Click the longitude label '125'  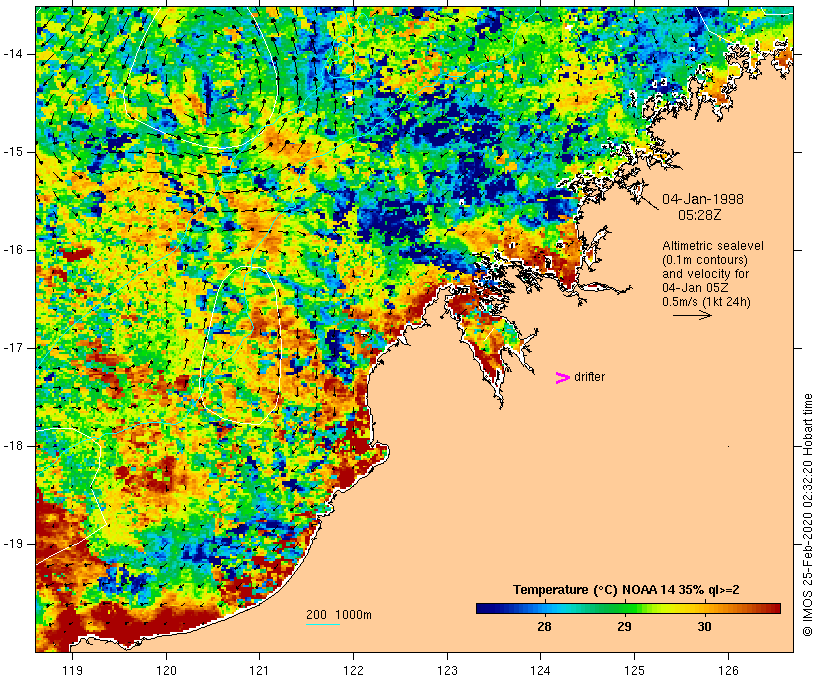(635, 671)
